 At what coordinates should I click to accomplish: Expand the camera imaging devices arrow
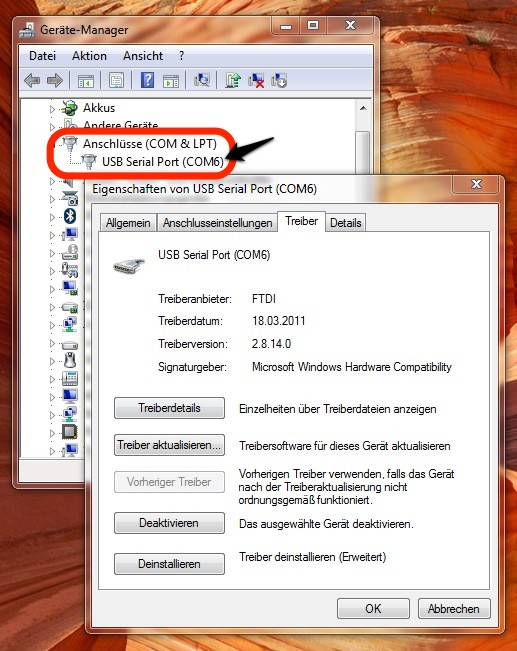(52, 199)
